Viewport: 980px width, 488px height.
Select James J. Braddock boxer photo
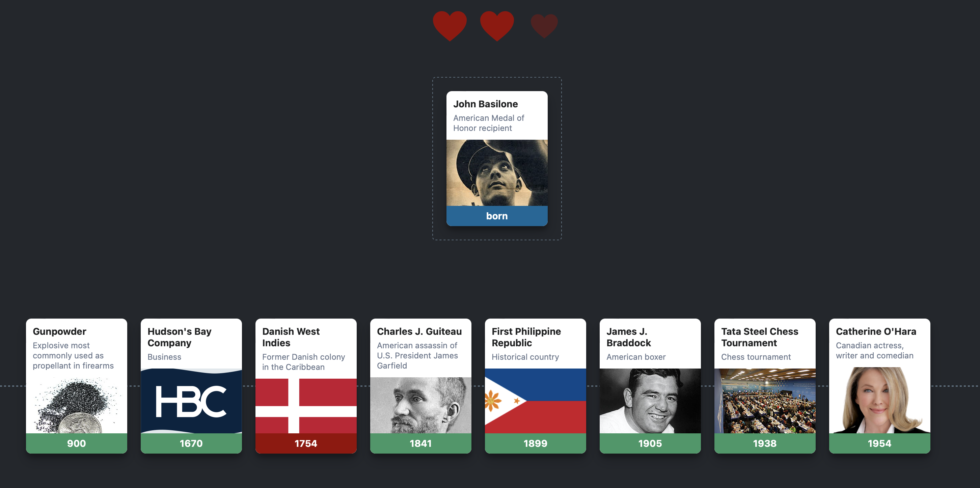pyautogui.click(x=650, y=401)
